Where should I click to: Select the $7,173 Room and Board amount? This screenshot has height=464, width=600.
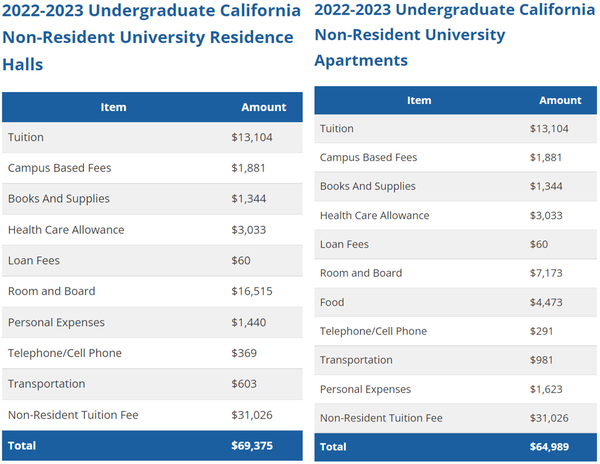549,273
